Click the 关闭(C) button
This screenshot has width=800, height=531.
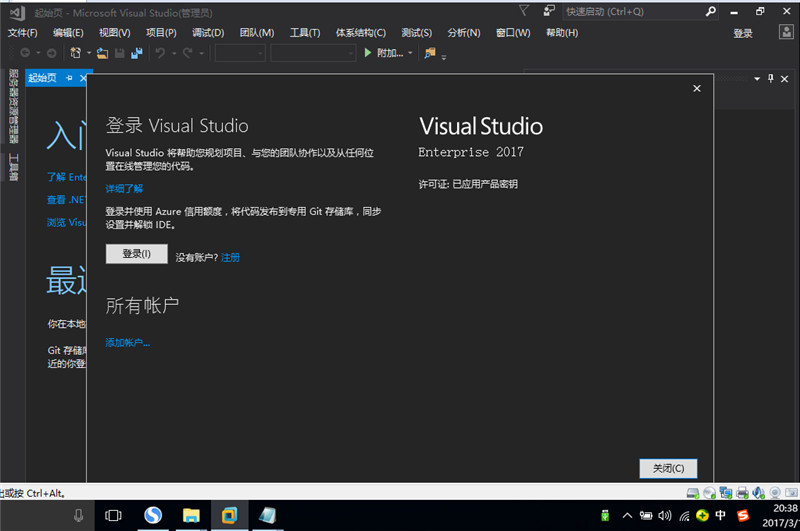tap(668, 468)
